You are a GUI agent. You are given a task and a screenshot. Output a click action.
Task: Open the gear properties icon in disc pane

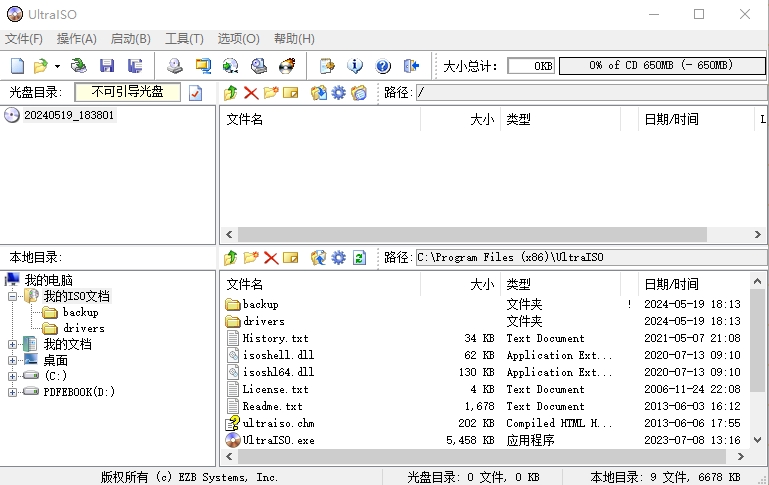click(x=338, y=92)
